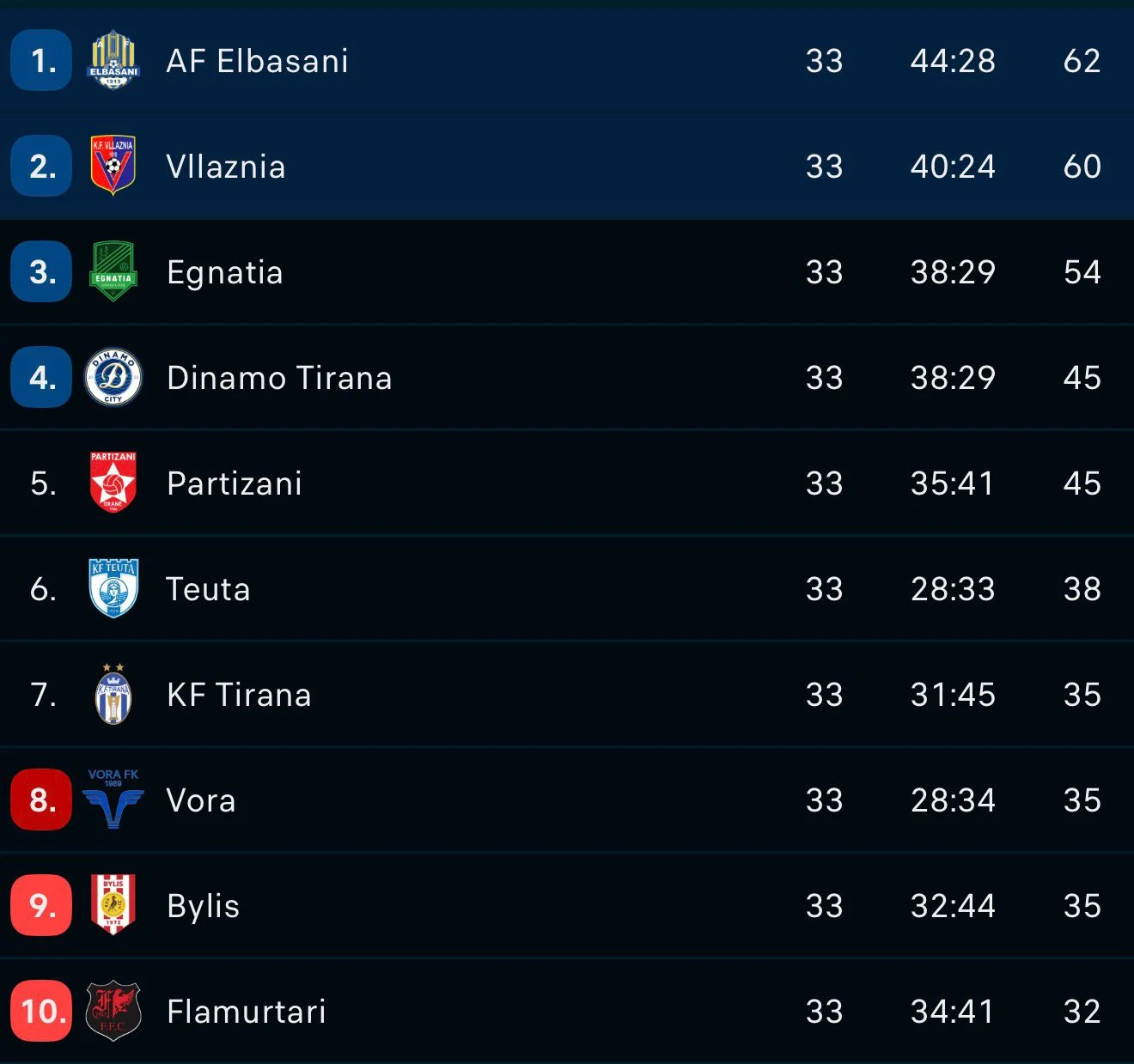Screen dimensions: 1134x1064
Task: Select Egnatia's 54 points value
Action: click(x=1082, y=272)
